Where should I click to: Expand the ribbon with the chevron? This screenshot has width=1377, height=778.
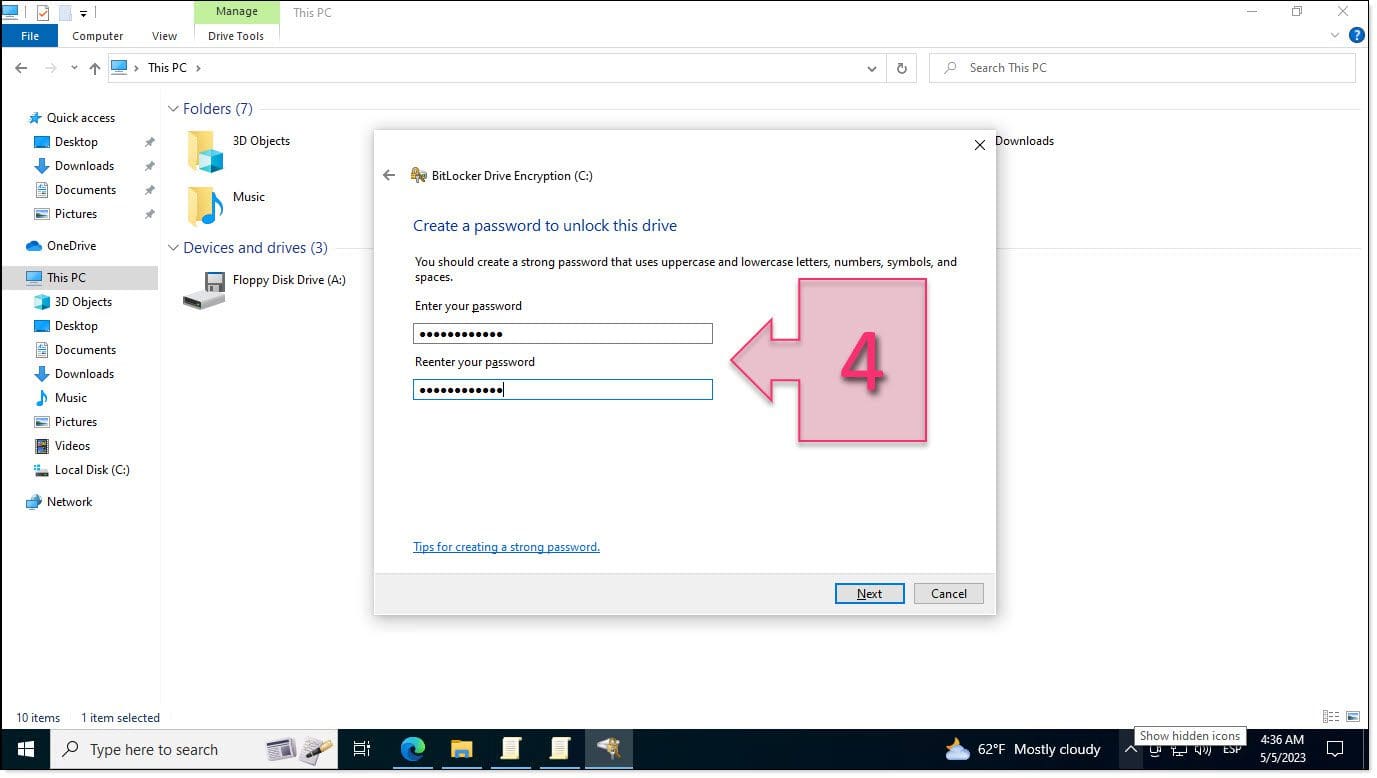tap(1335, 35)
